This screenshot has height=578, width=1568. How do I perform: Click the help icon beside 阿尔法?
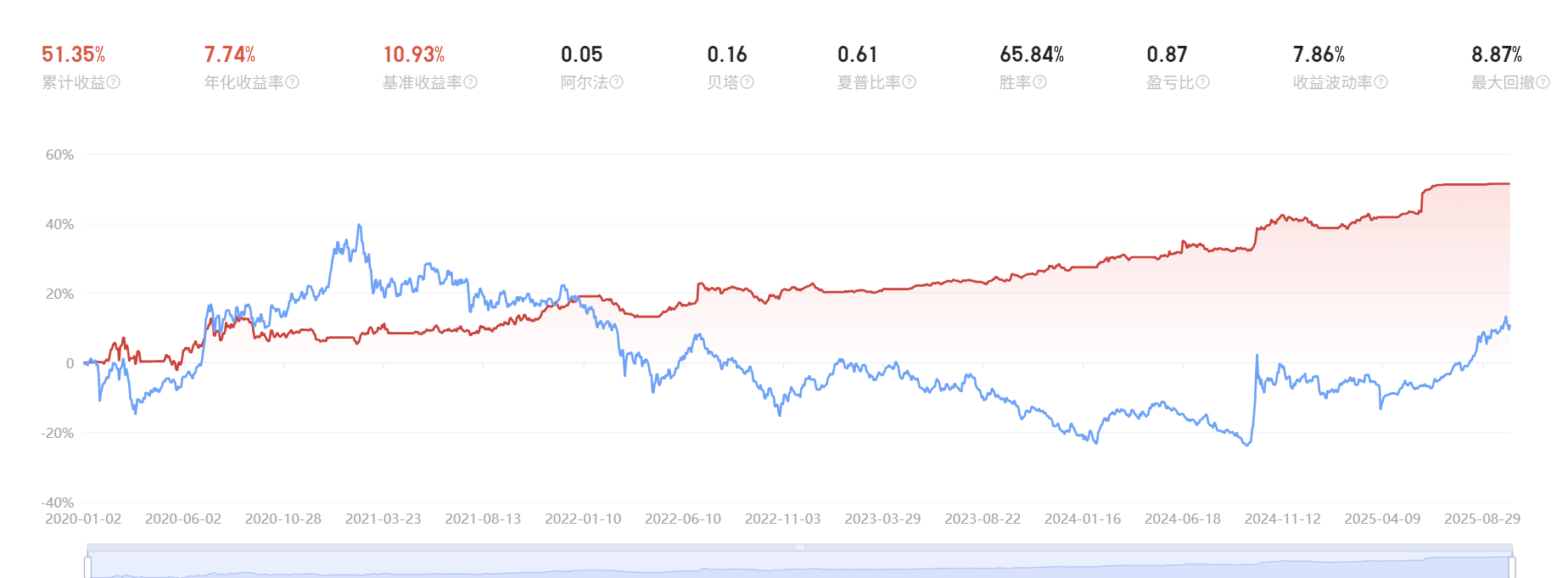coord(617,82)
